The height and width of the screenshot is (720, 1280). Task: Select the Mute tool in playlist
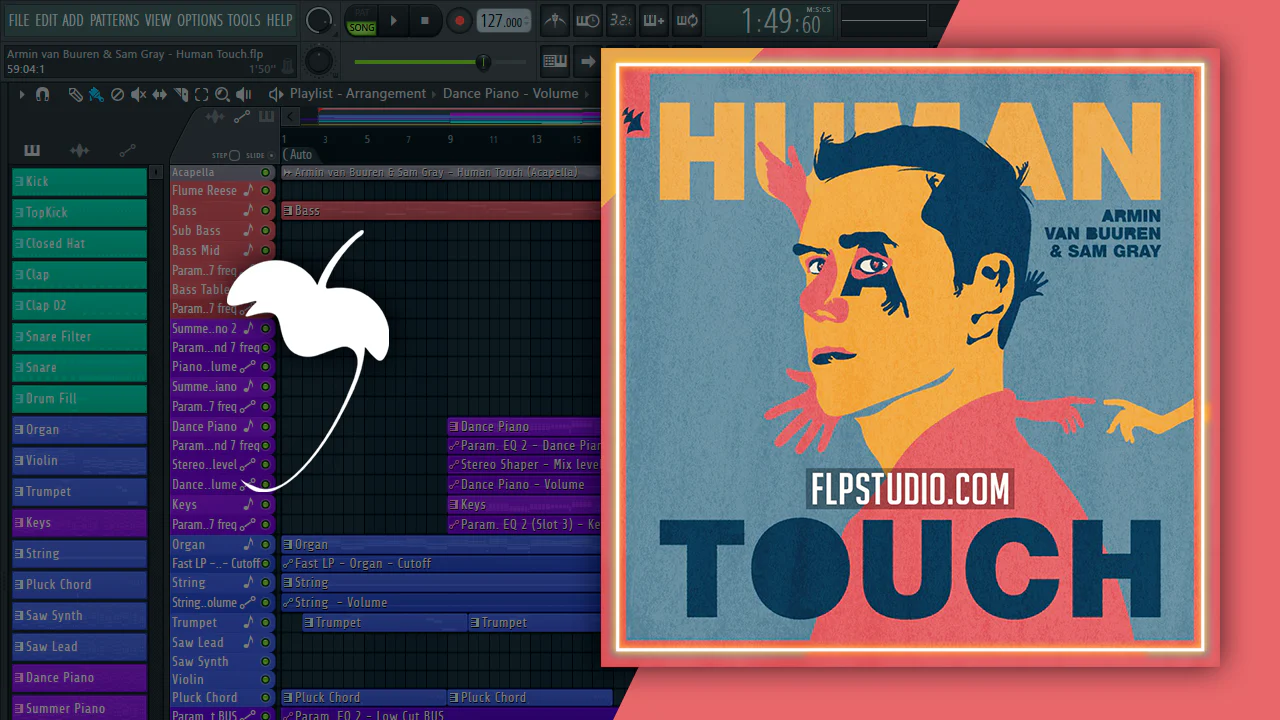point(138,94)
